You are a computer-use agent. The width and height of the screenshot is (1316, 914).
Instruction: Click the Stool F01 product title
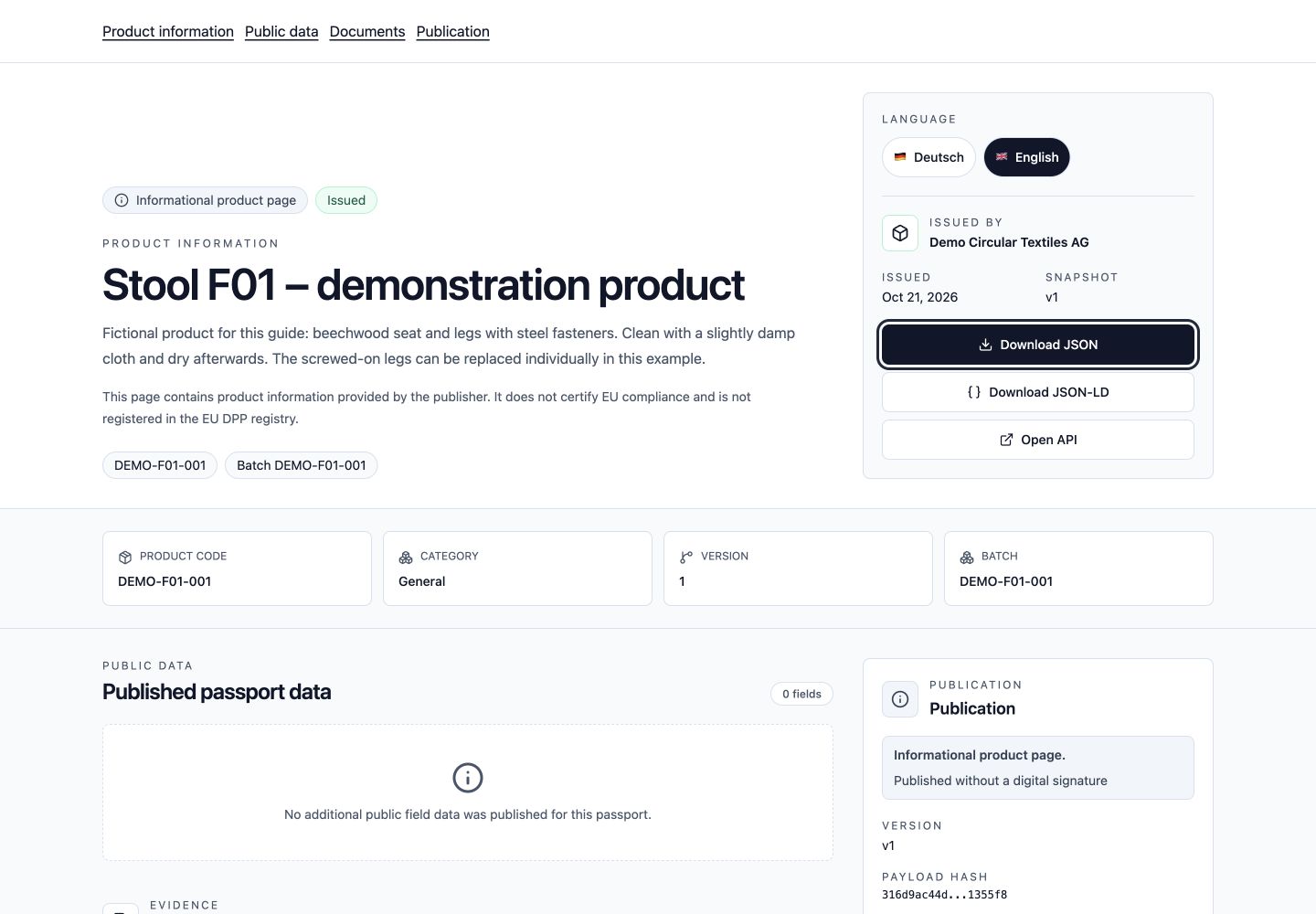click(x=423, y=285)
